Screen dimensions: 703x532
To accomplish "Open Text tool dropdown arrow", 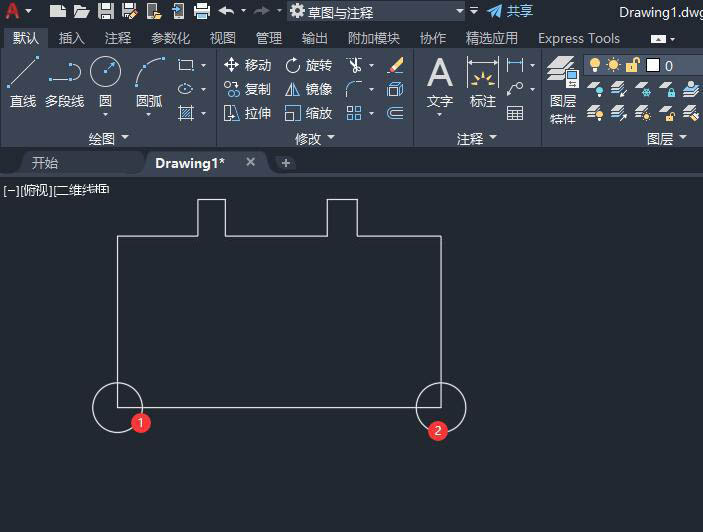I will click(x=440, y=115).
